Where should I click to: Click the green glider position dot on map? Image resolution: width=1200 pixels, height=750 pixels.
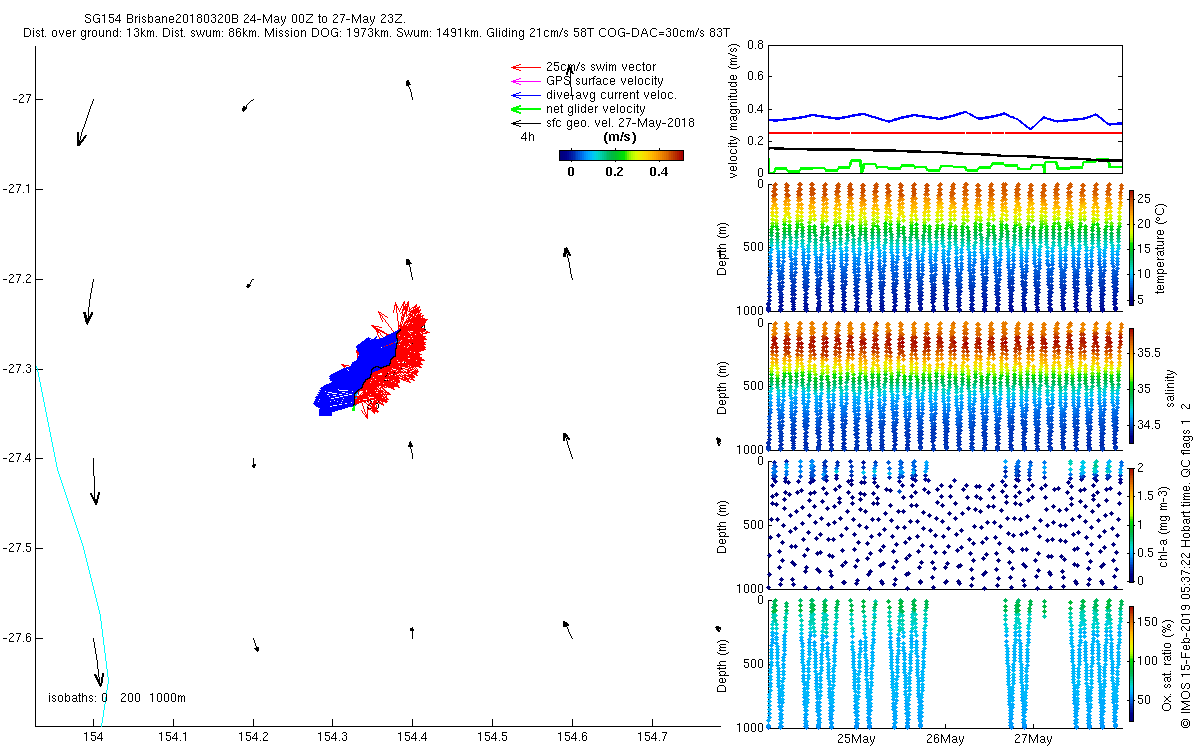[353, 408]
